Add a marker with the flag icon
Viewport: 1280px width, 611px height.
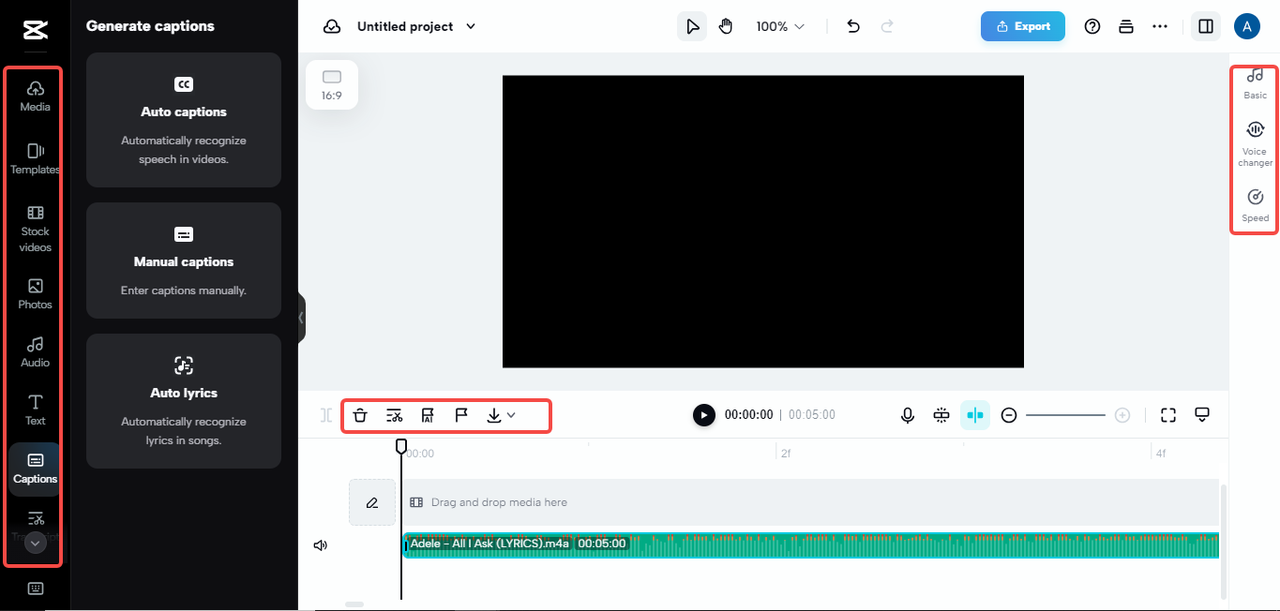pos(461,415)
